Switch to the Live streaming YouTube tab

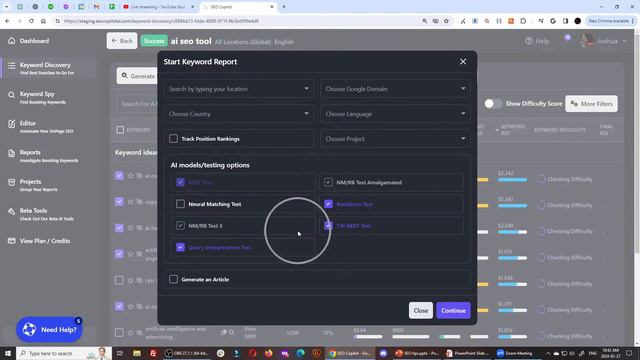point(157,7)
